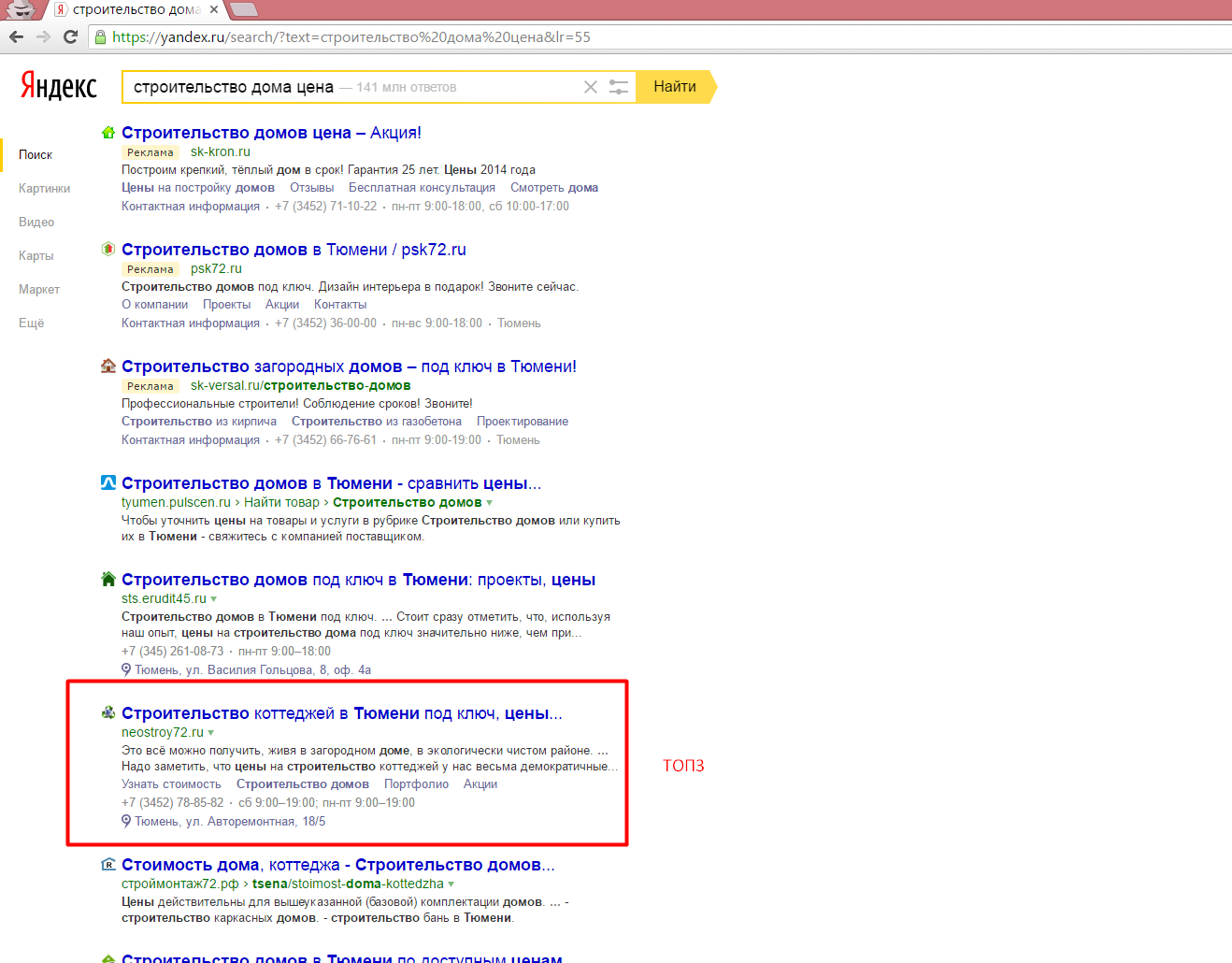
Task: Click favicon of tyumen.pulscen.ru result
Action: point(108,483)
